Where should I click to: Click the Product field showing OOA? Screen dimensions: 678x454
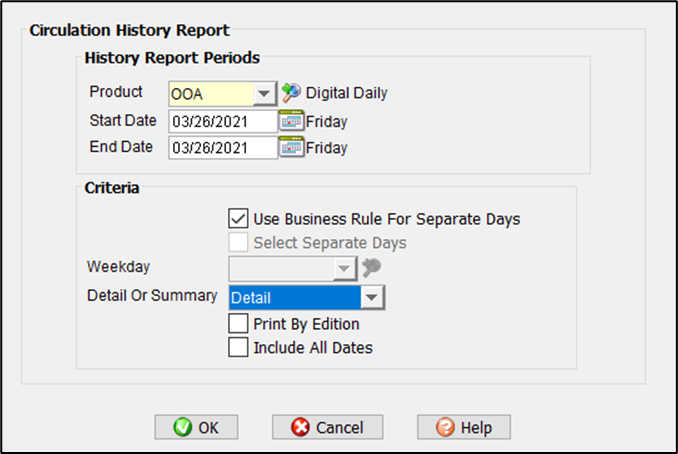tap(209, 93)
